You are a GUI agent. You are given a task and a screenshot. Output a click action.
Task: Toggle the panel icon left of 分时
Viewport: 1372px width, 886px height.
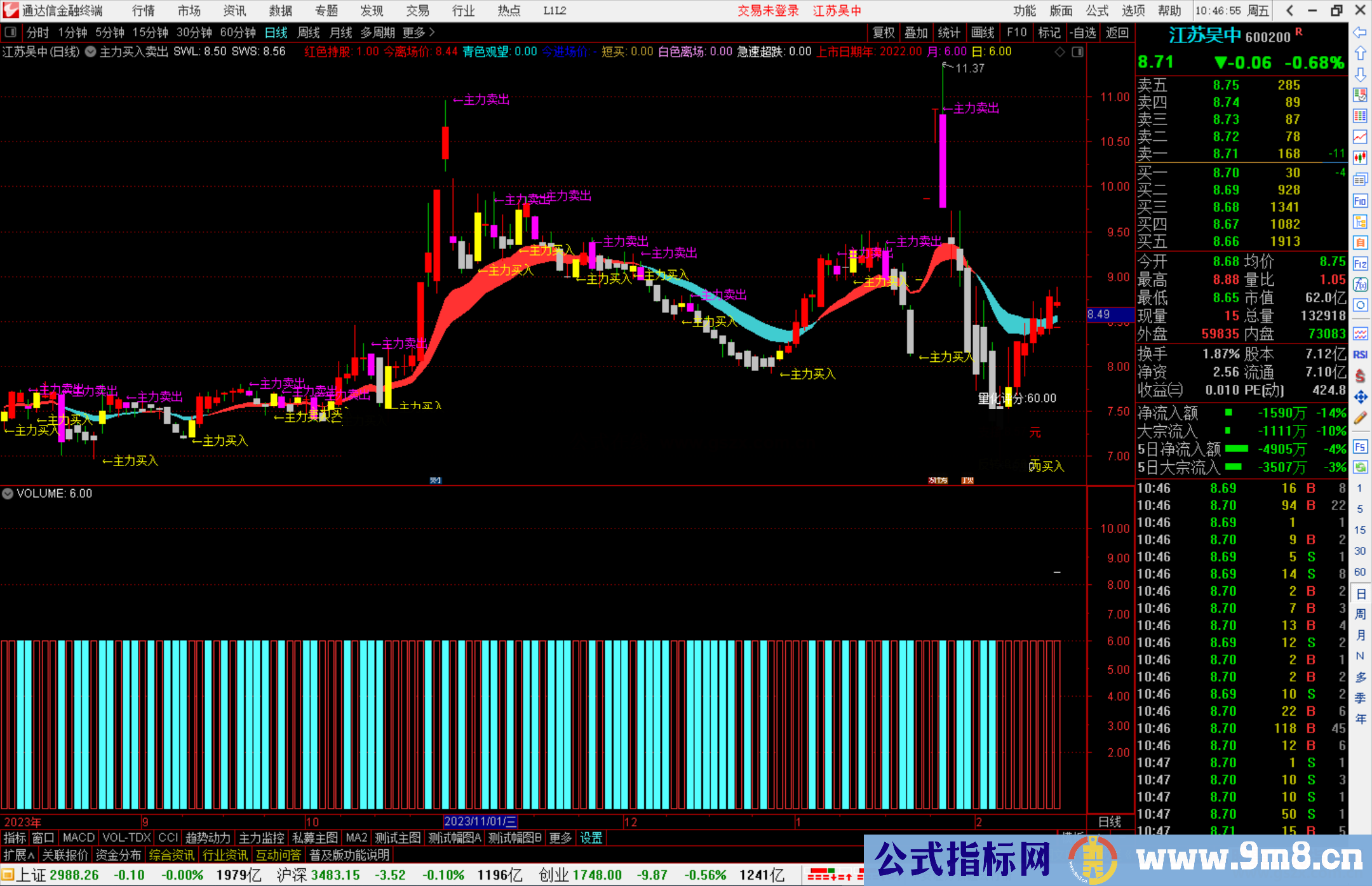point(10,32)
